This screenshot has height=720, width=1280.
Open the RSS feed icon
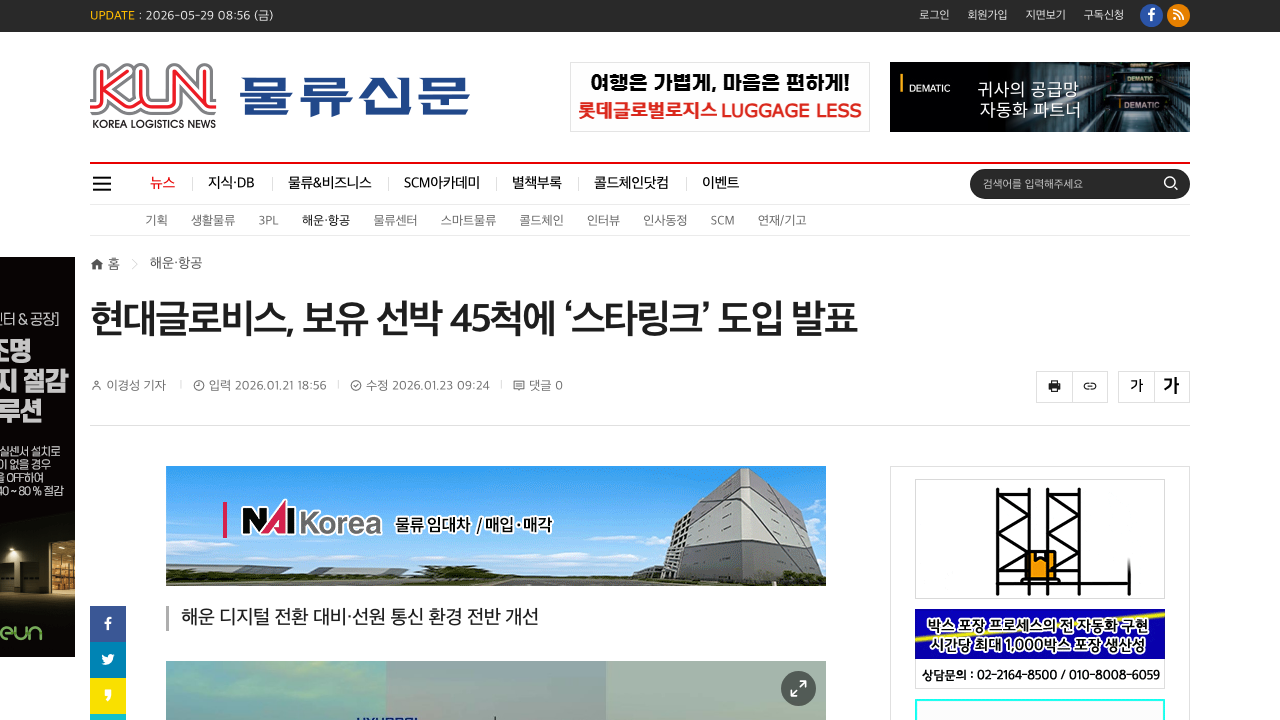[1178, 15]
